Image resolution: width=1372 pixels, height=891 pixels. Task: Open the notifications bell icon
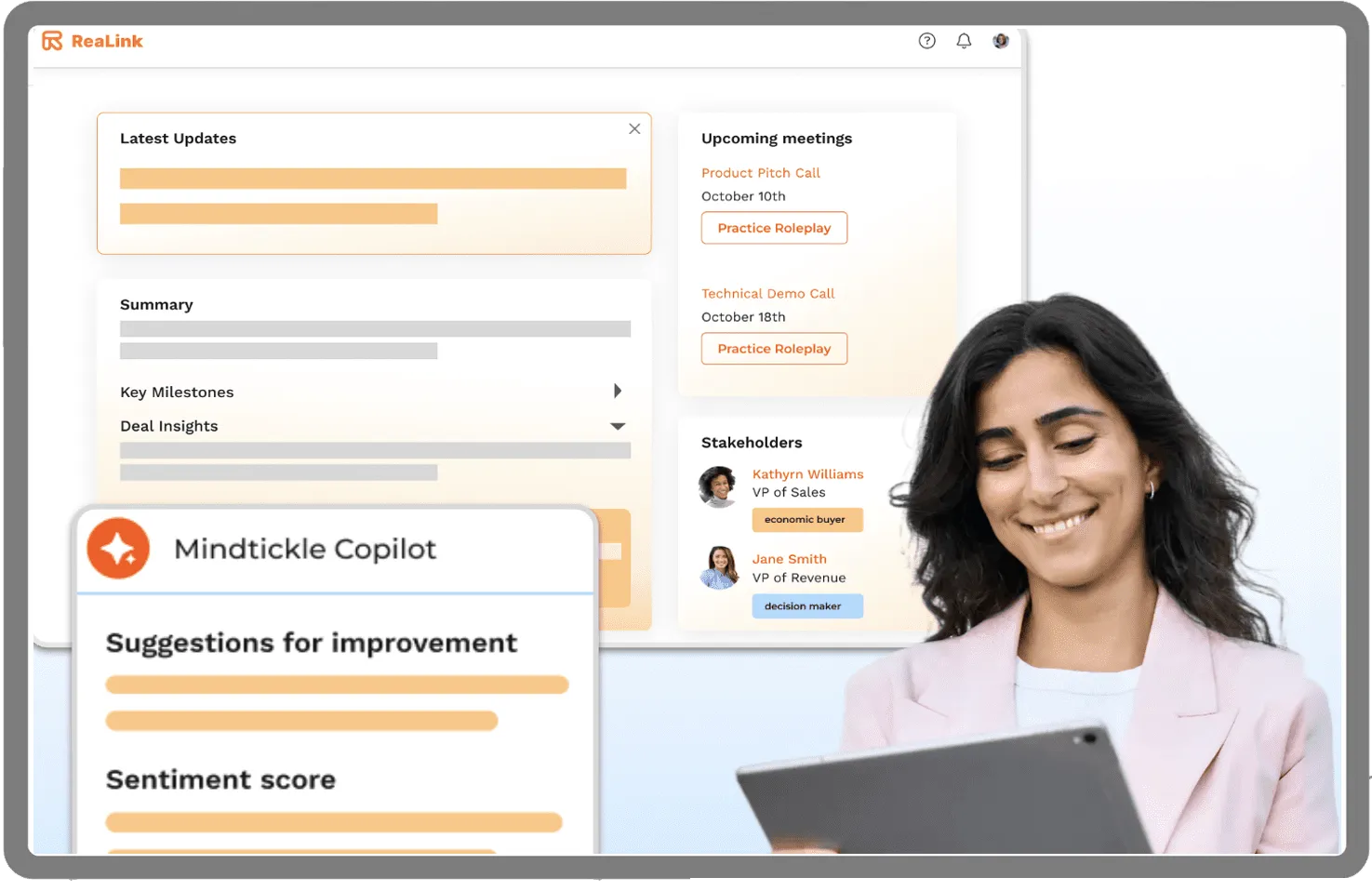[x=964, y=41]
